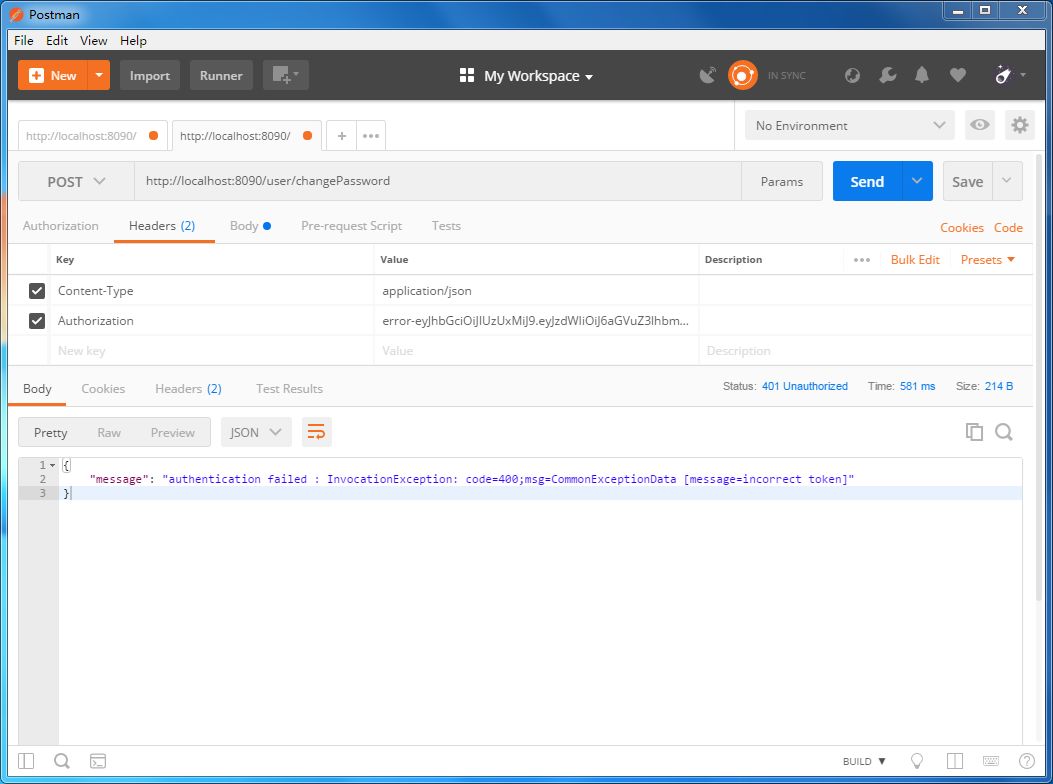Viewport: 1053px width, 784px height.
Task: Open Send options dropdown arrow
Action: 917,181
